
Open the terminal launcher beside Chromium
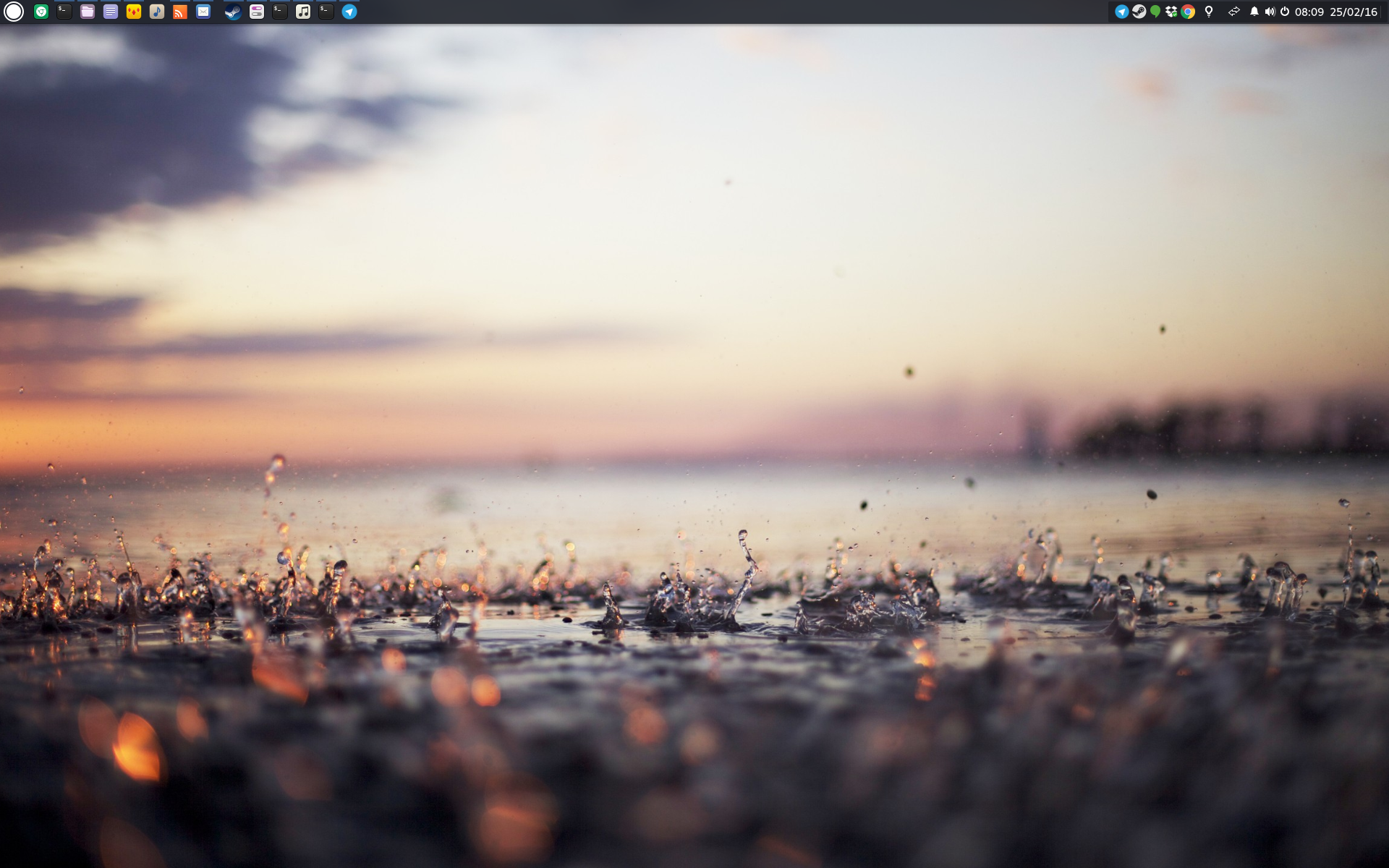click(x=64, y=12)
